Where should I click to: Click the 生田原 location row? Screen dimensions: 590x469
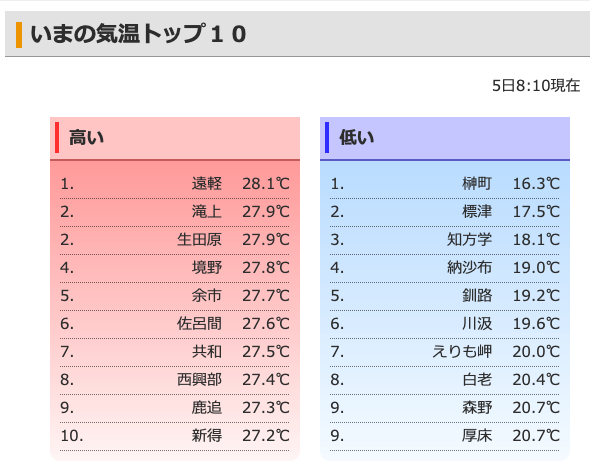coord(175,240)
